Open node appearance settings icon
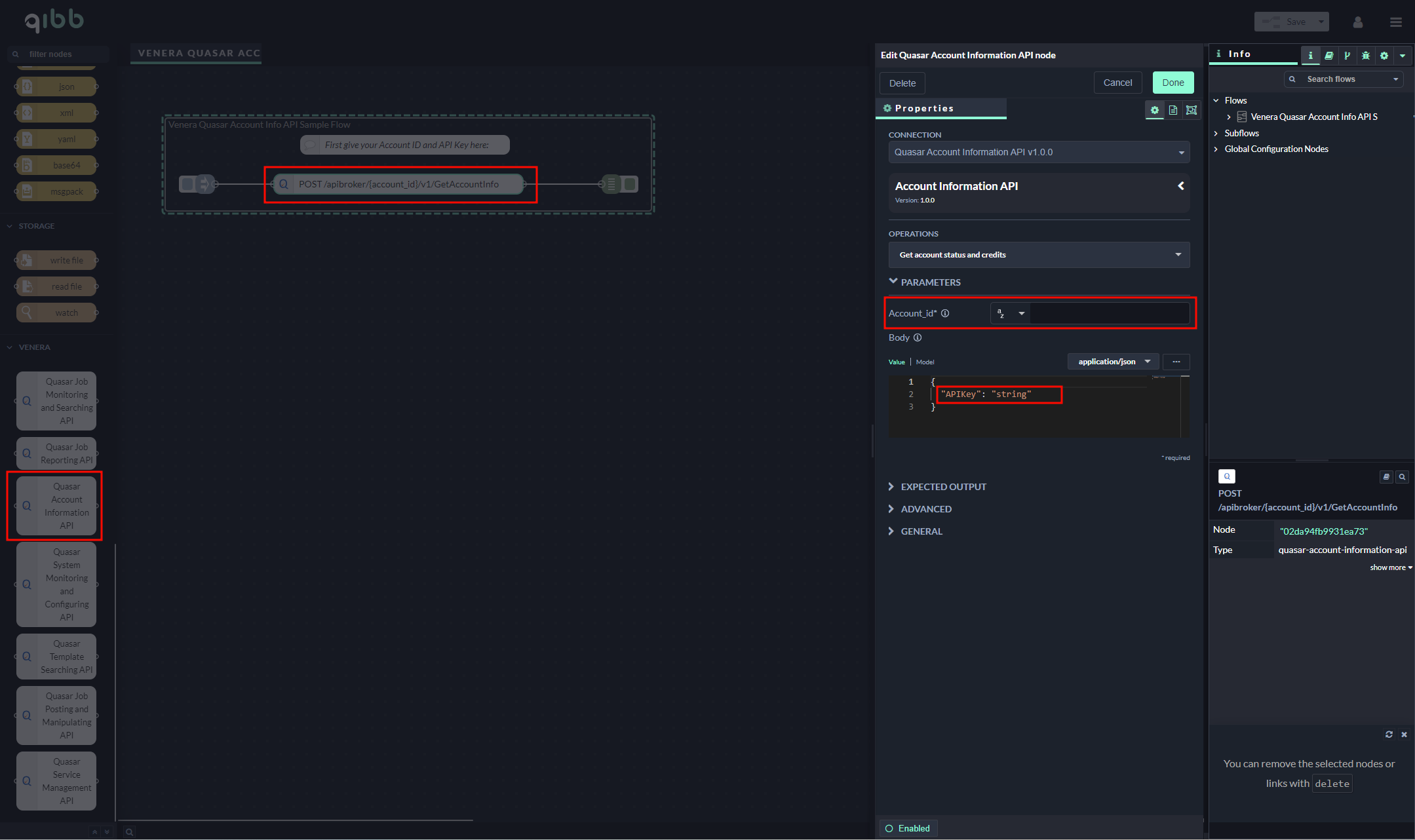The image size is (1415, 840). tap(1192, 110)
